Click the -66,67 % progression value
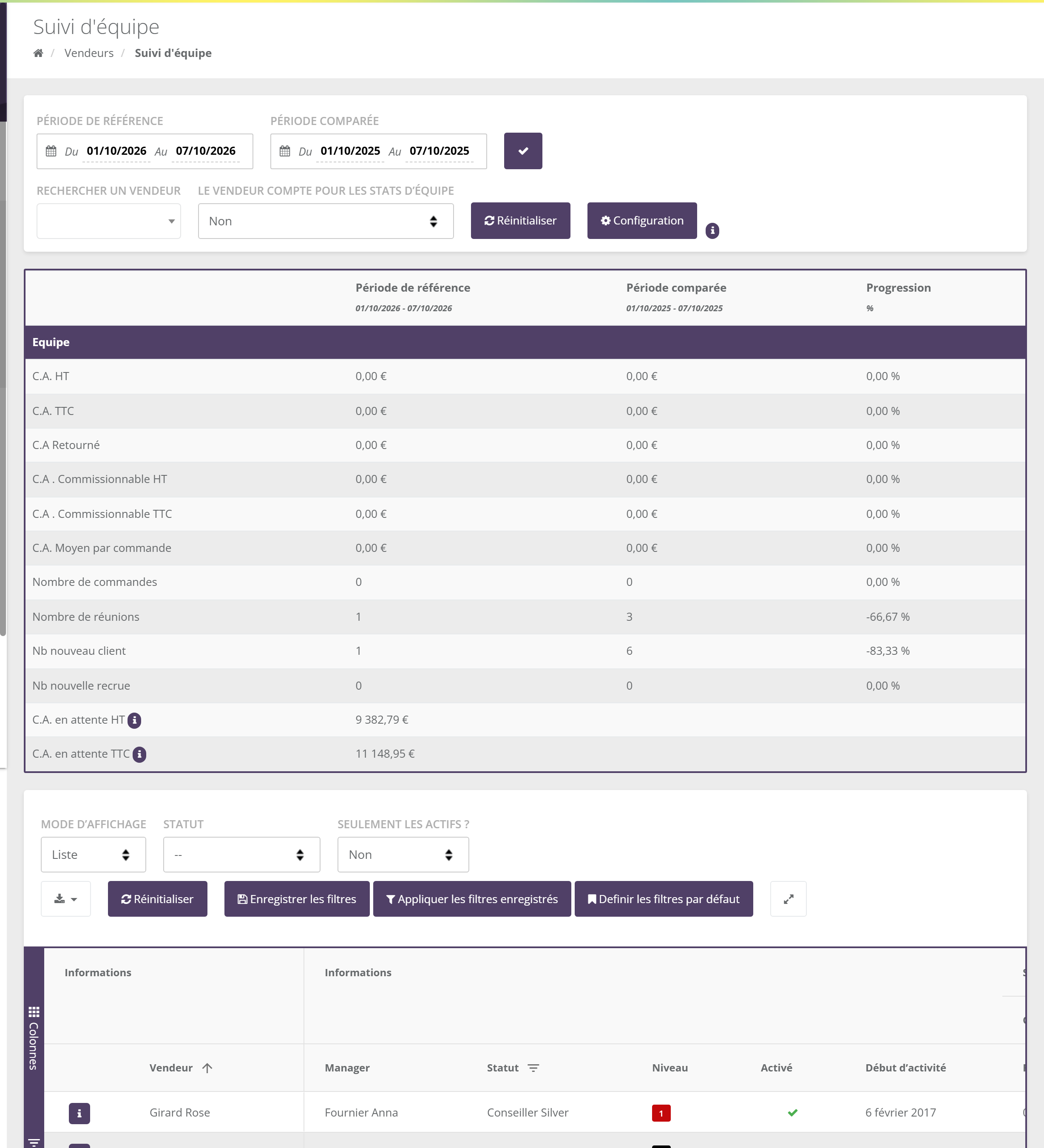1044x1148 pixels. tap(888, 617)
